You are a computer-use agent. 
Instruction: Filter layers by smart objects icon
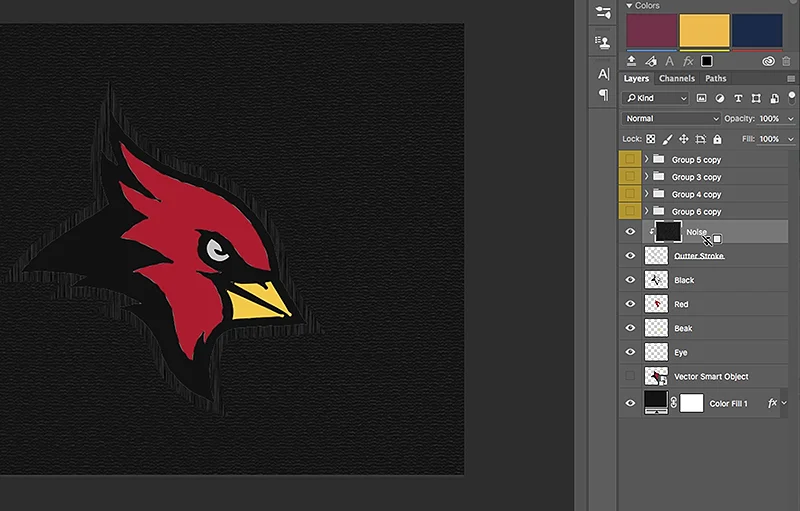point(774,98)
